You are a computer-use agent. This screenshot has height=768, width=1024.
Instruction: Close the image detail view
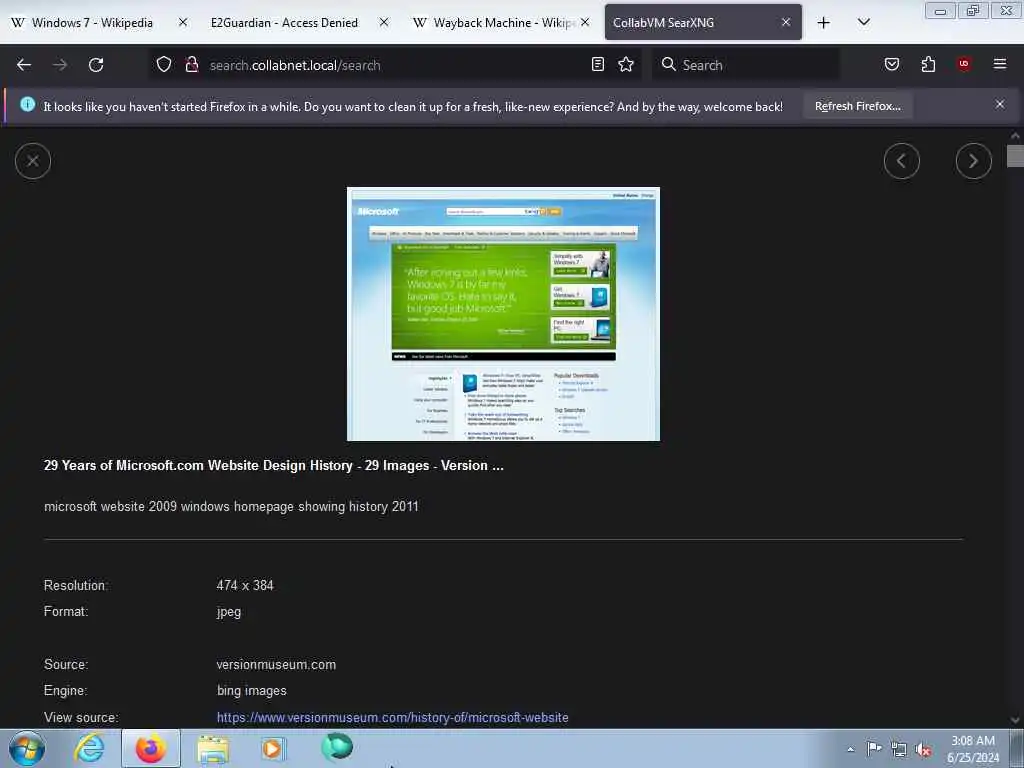(33, 161)
